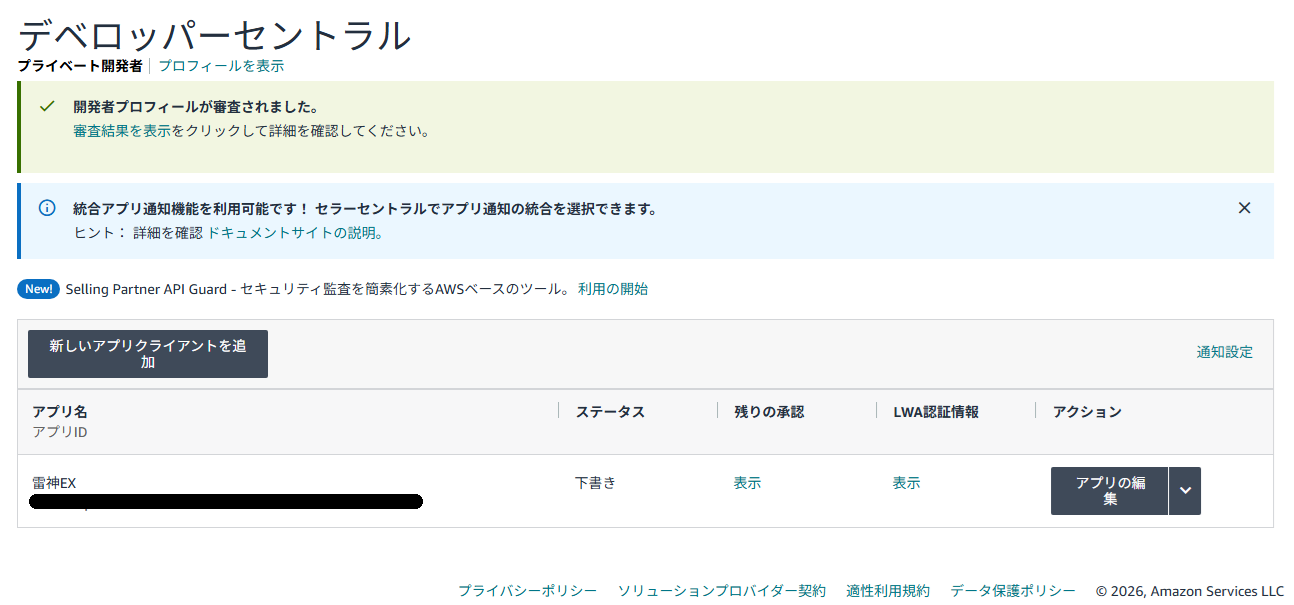Image resolution: width=1294 pixels, height=605 pixels.
Task: Show LWA認証情報 for 雷神EX
Action: (906, 483)
